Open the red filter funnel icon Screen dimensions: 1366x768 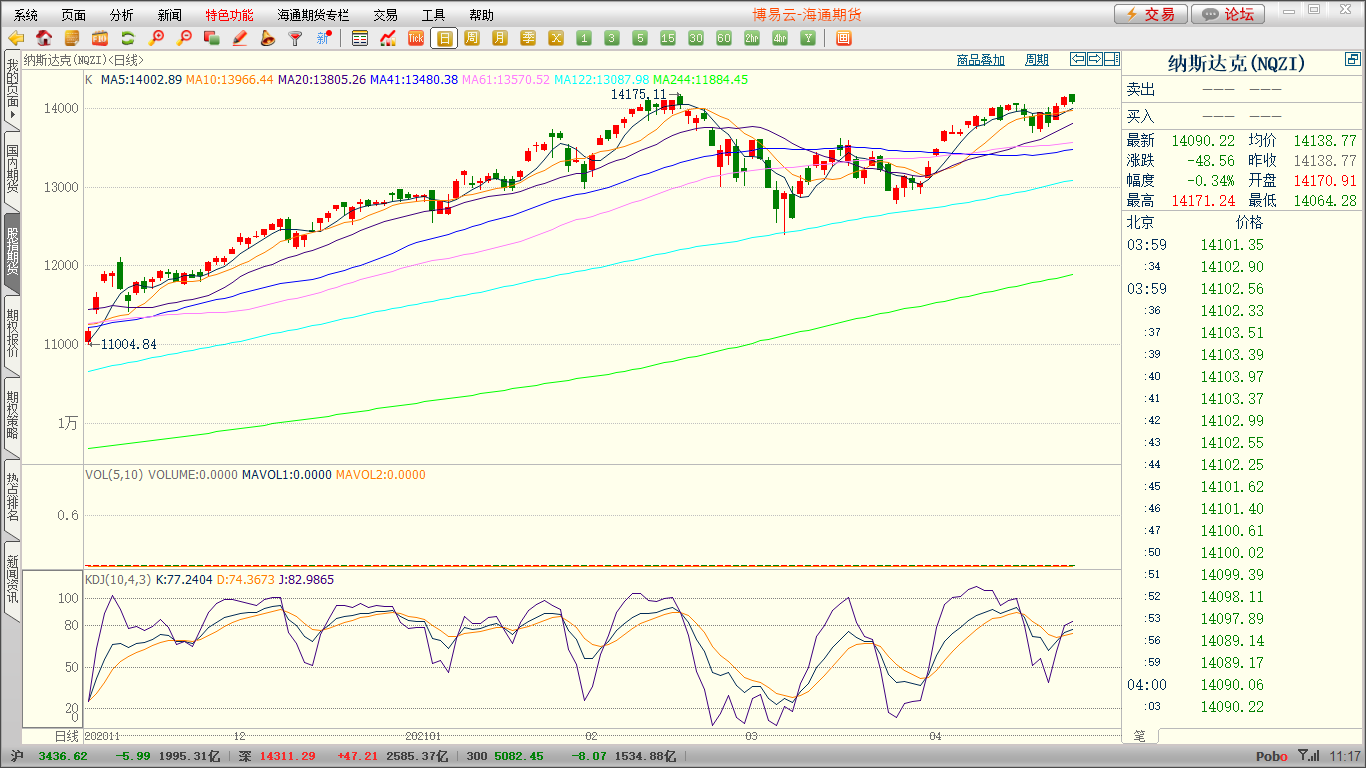[295, 38]
